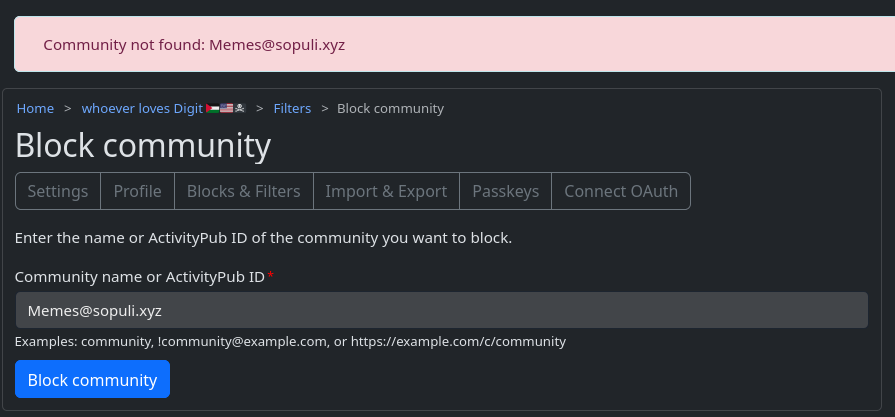
Task: Switch to the Passkeys tab
Action: 505,191
